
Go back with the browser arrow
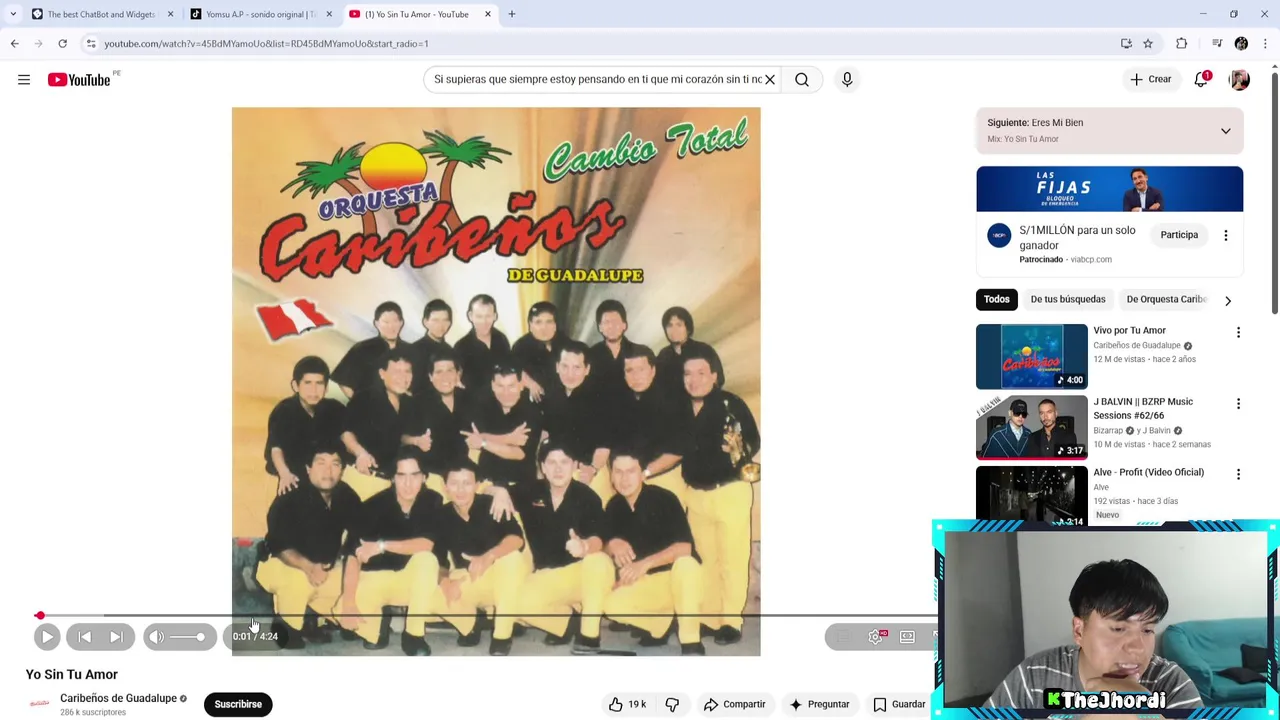point(15,44)
